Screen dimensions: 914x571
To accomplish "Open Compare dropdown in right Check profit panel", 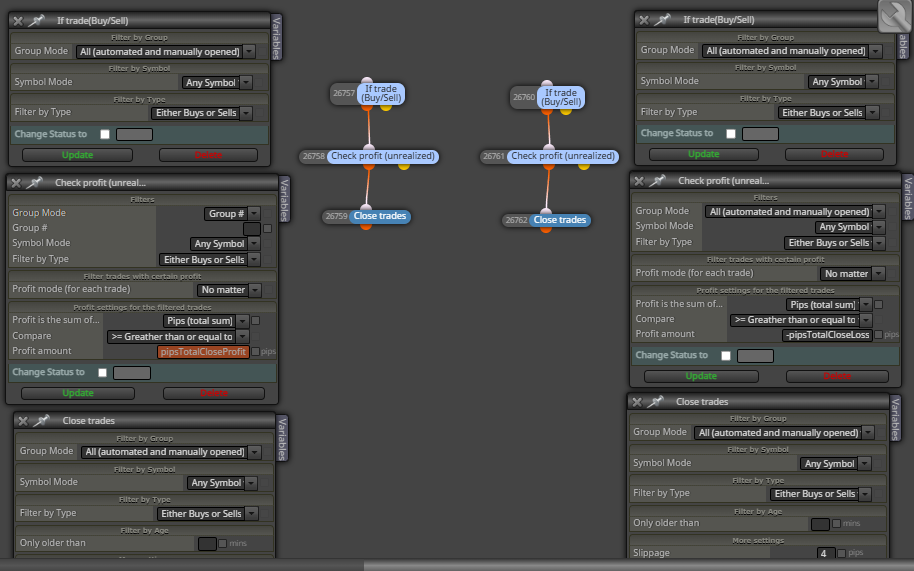I will pos(801,320).
